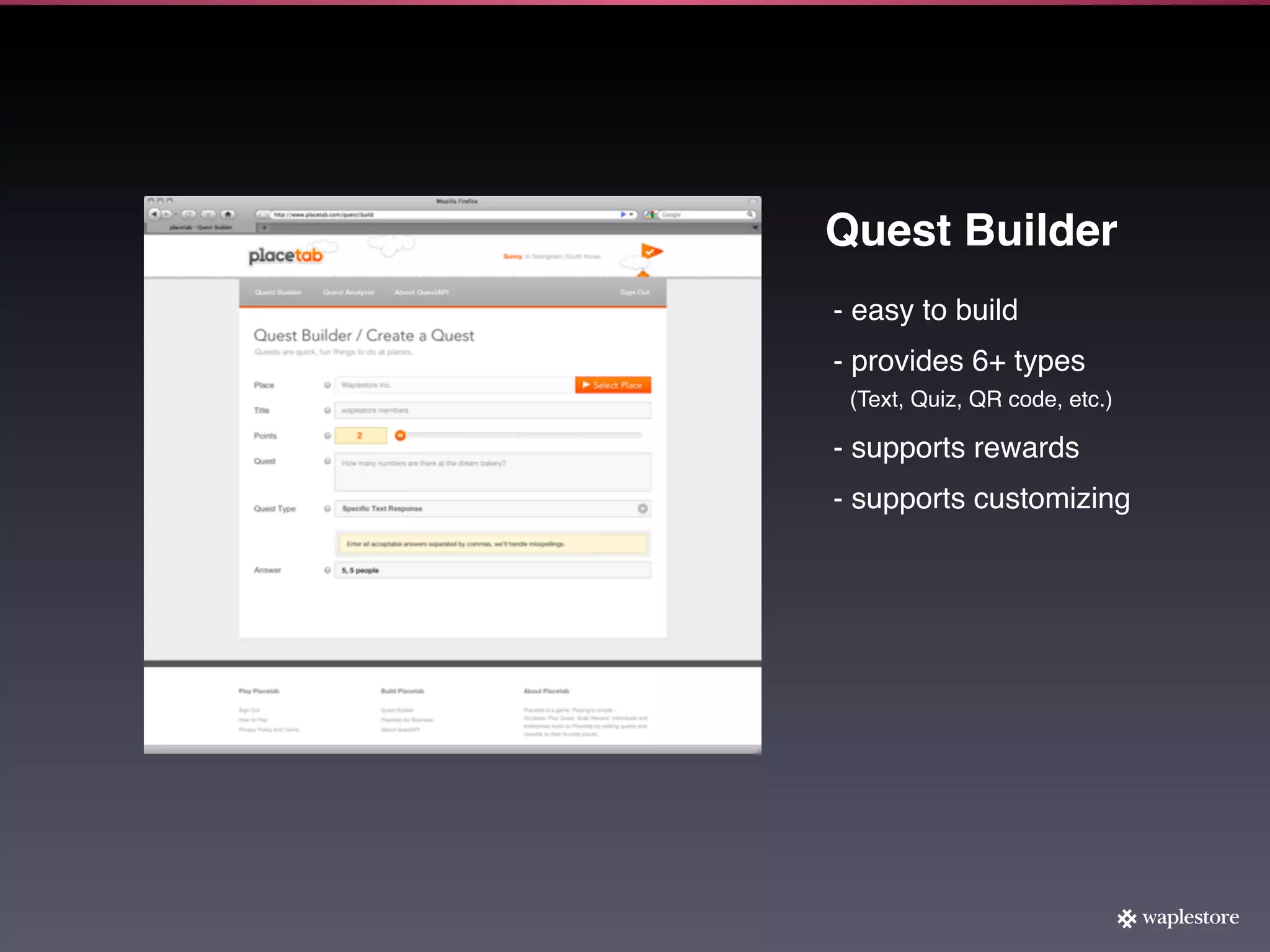Click the 'Build Placetab' footer heading

coord(402,690)
